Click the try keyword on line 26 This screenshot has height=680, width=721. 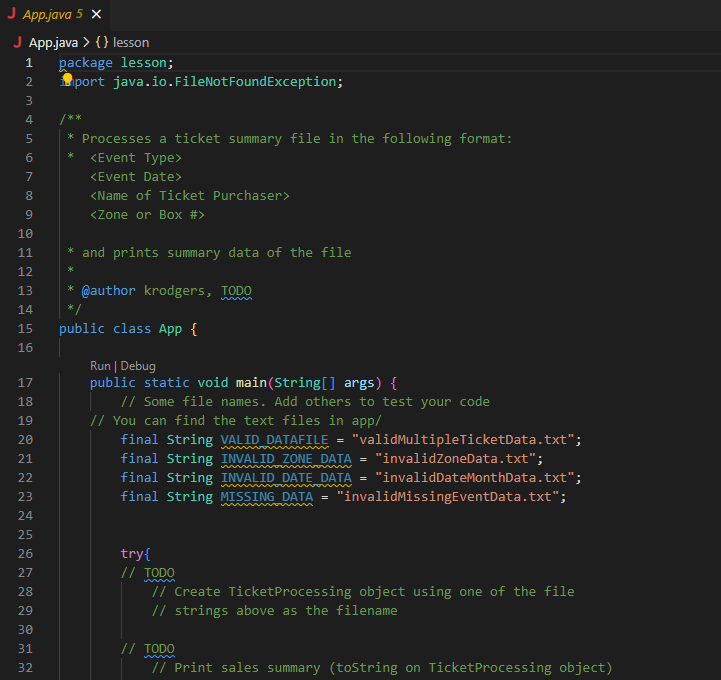click(x=132, y=554)
